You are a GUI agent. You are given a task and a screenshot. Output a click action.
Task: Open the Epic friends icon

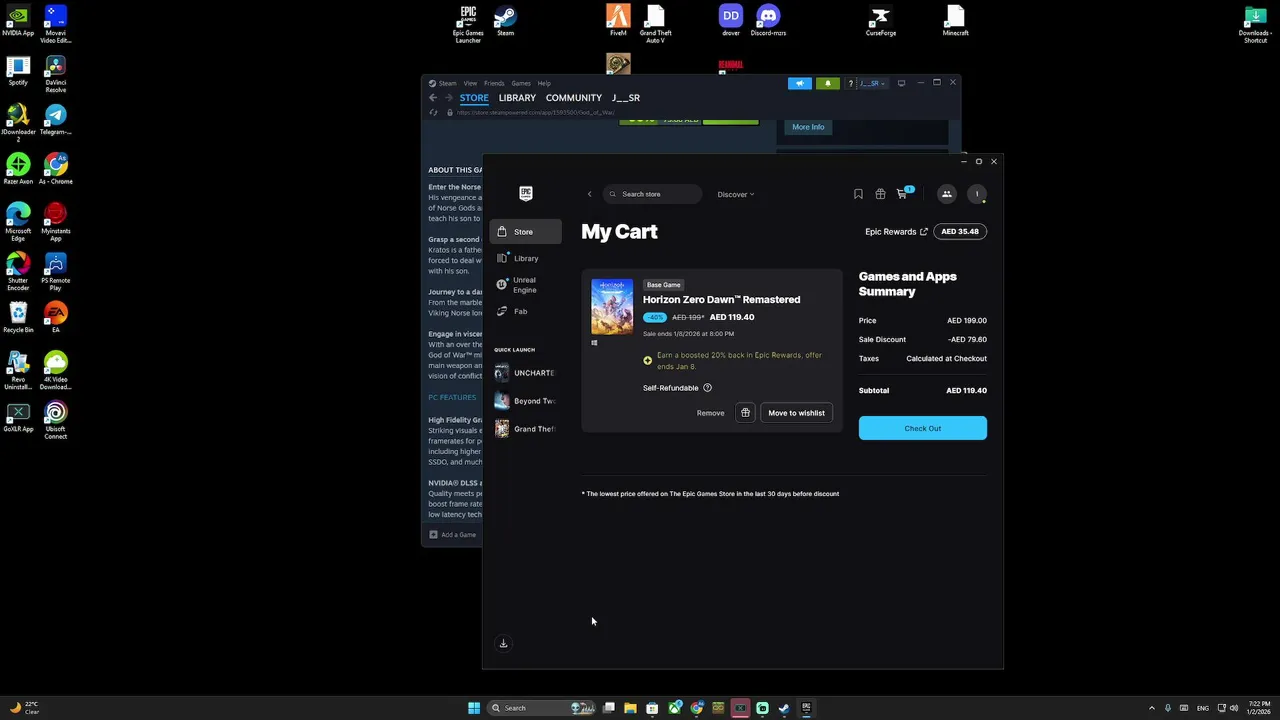tap(946, 194)
